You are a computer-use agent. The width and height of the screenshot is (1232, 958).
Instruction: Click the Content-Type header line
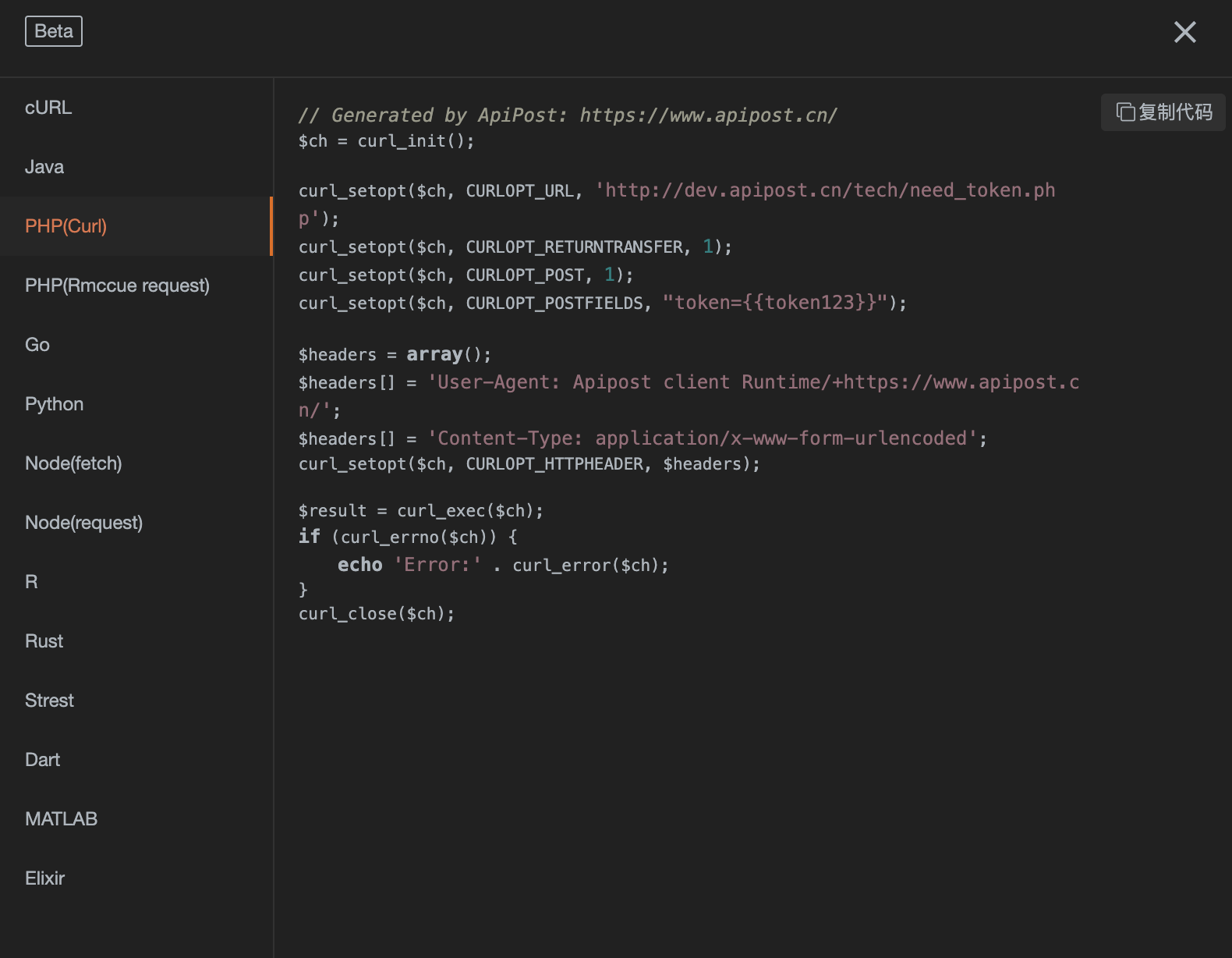643,438
